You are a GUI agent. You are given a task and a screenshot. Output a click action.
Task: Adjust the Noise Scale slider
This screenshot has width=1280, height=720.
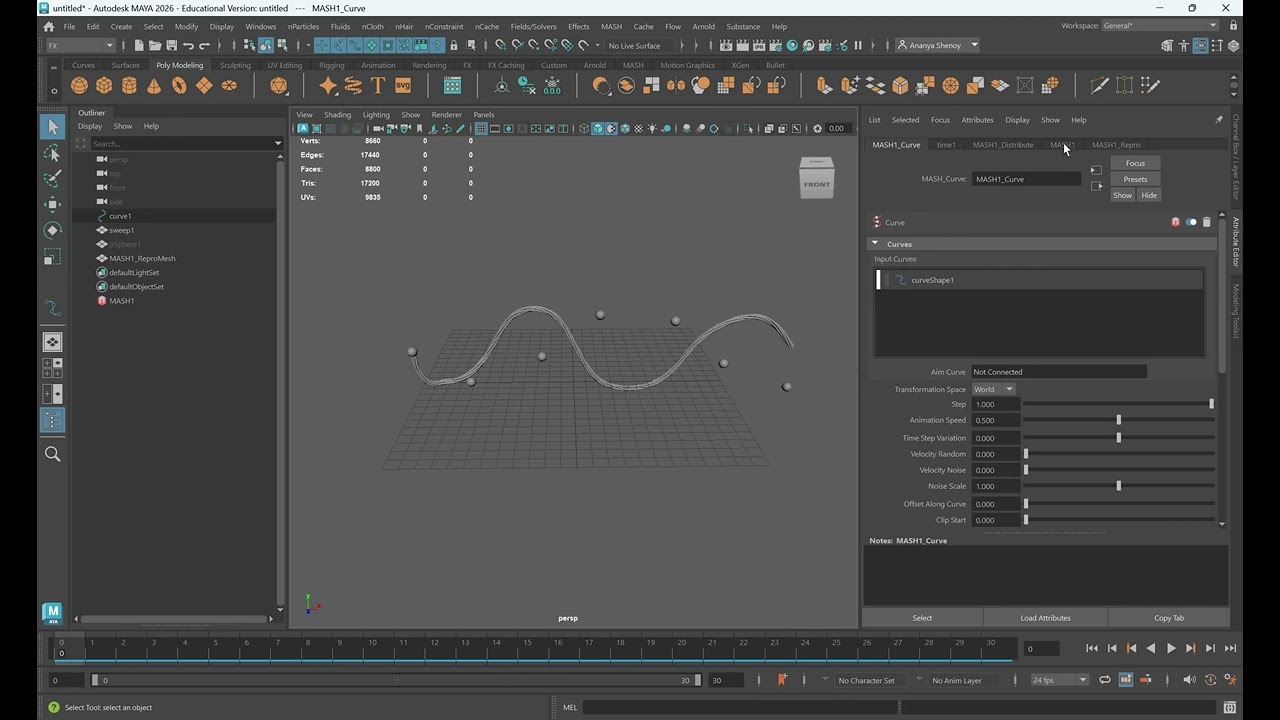coord(1118,486)
